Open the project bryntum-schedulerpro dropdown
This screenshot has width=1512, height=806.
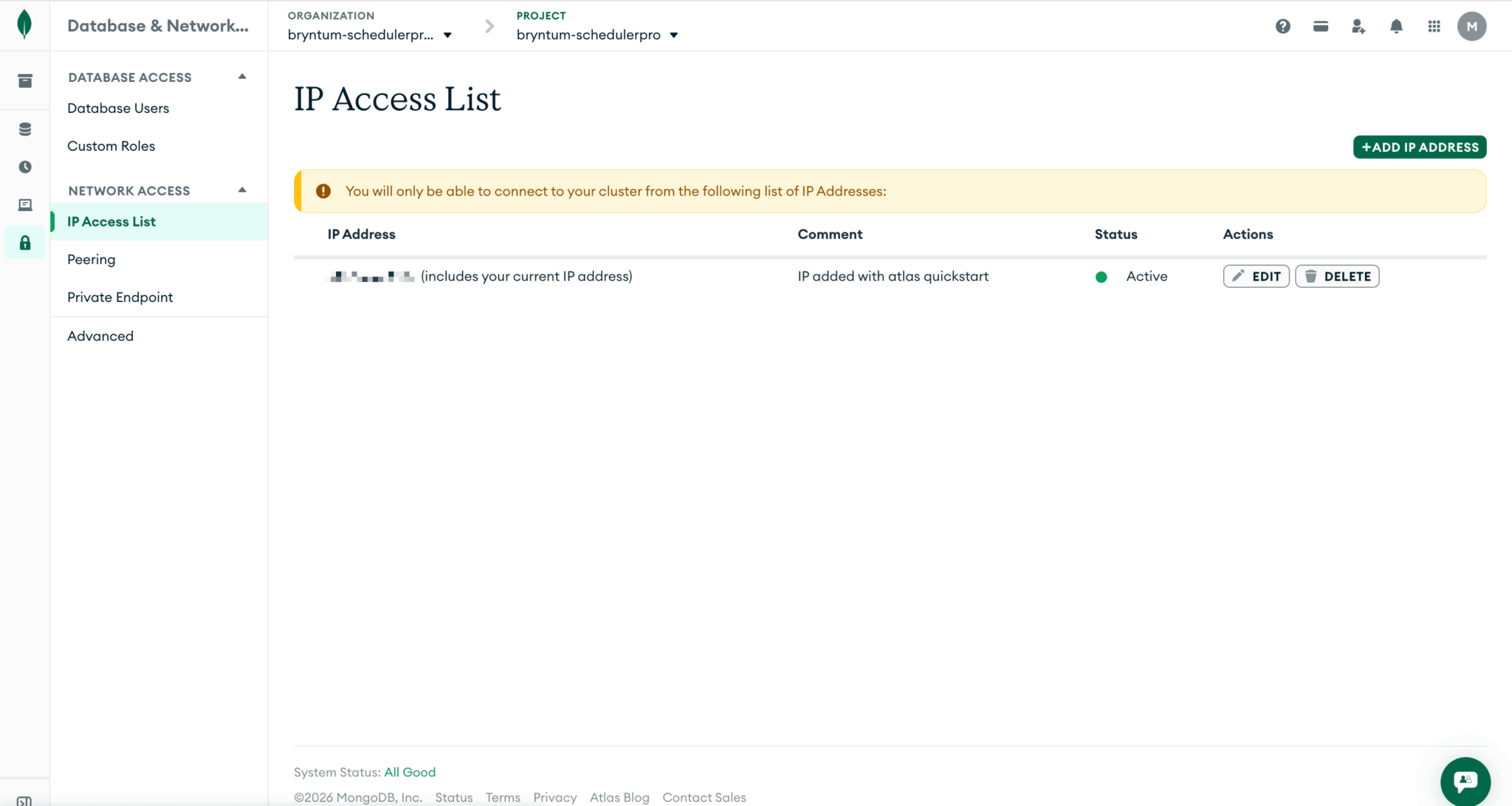tap(597, 34)
